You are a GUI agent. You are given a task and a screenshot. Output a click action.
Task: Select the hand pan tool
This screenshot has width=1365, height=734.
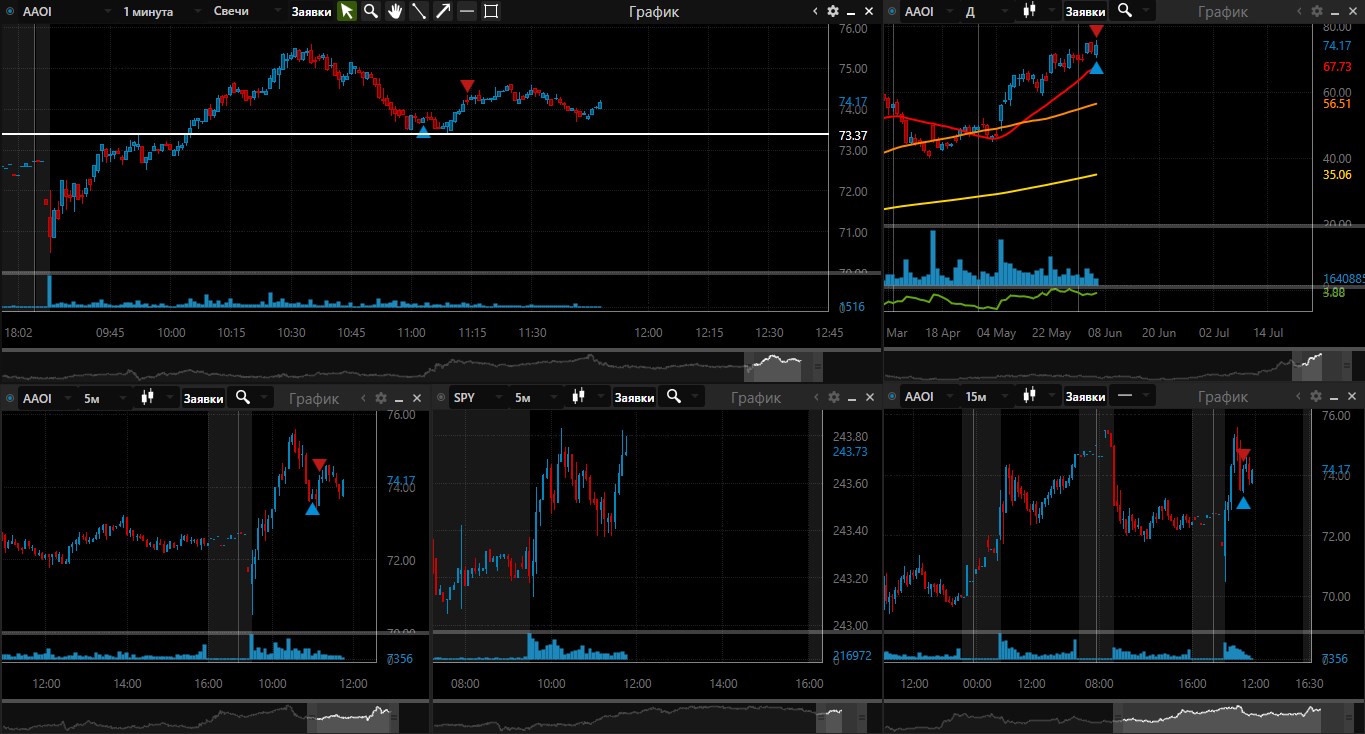pos(395,11)
